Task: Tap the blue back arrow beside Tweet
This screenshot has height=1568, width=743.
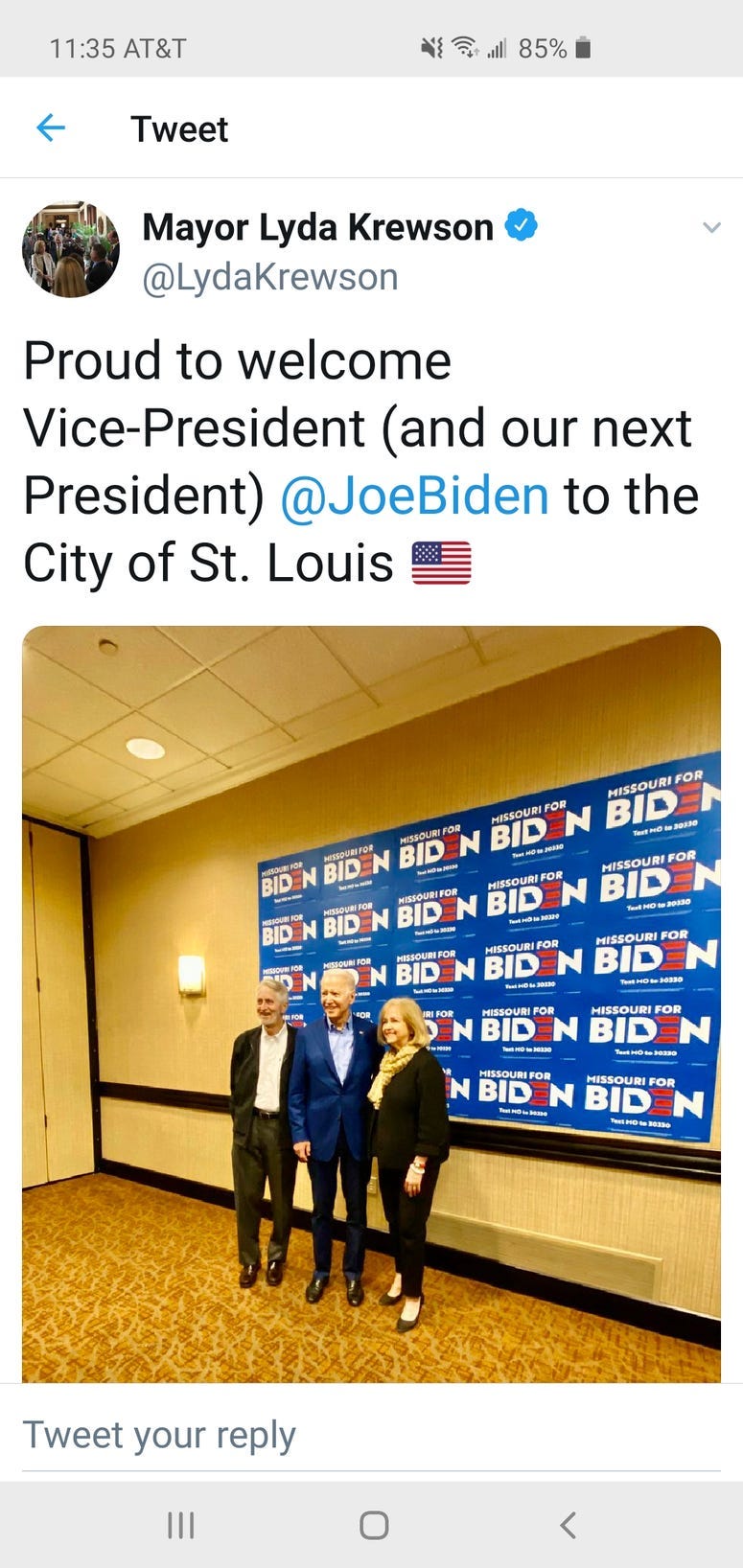Action: coord(50,127)
